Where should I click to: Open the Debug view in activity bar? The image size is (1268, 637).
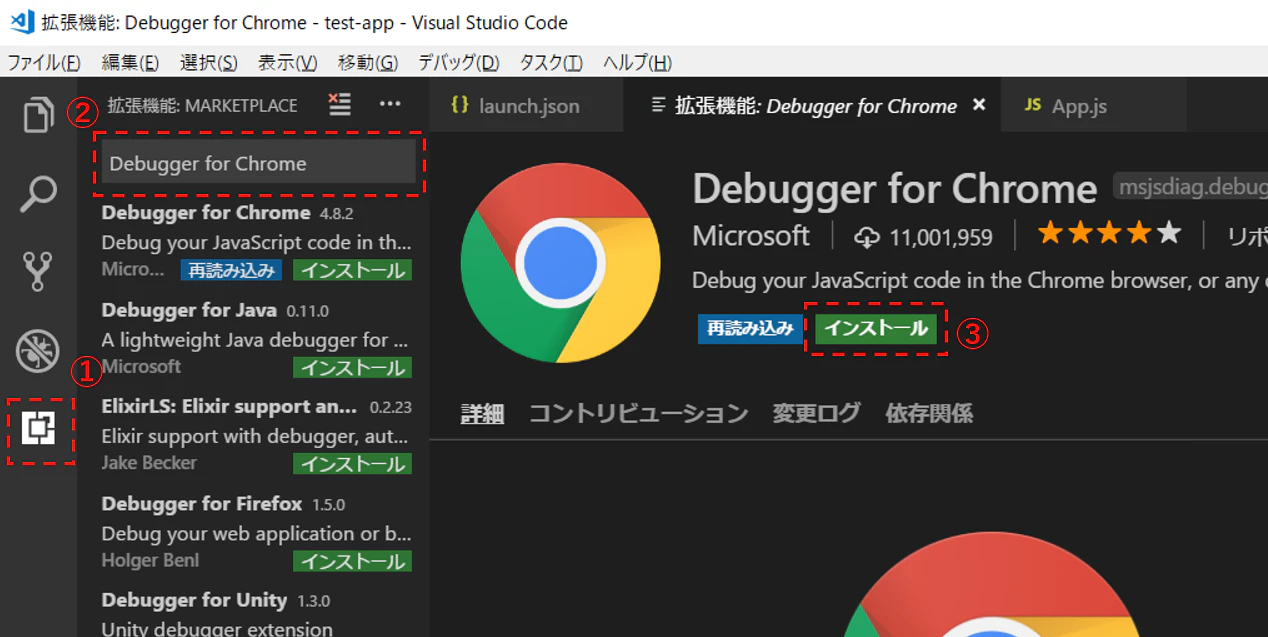(x=38, y=350)
